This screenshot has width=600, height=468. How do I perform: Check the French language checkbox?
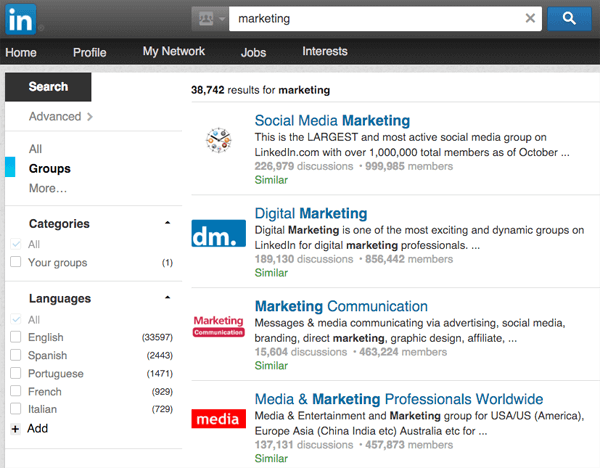(16, 391)
